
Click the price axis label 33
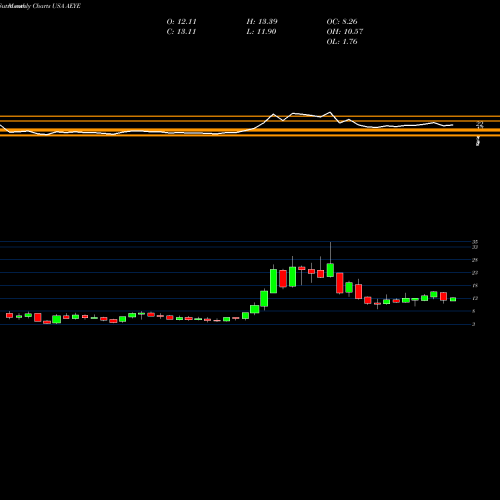[x=475, y=247]
